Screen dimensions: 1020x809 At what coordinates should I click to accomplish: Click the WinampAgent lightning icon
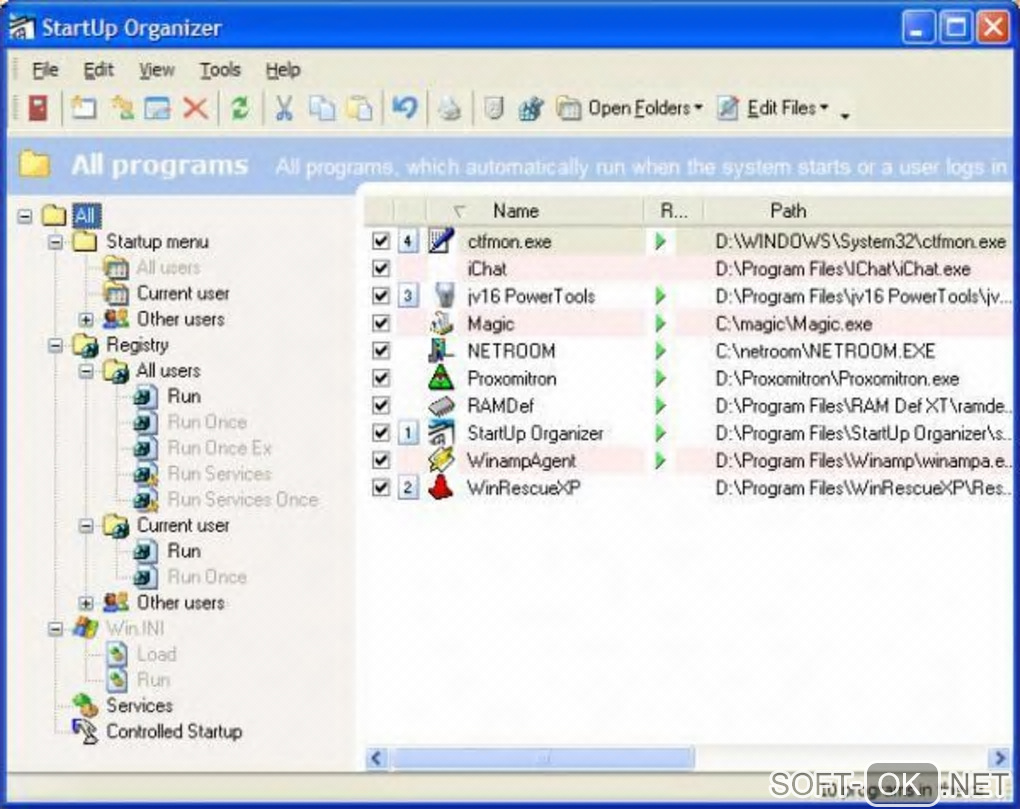pos(442,460)
